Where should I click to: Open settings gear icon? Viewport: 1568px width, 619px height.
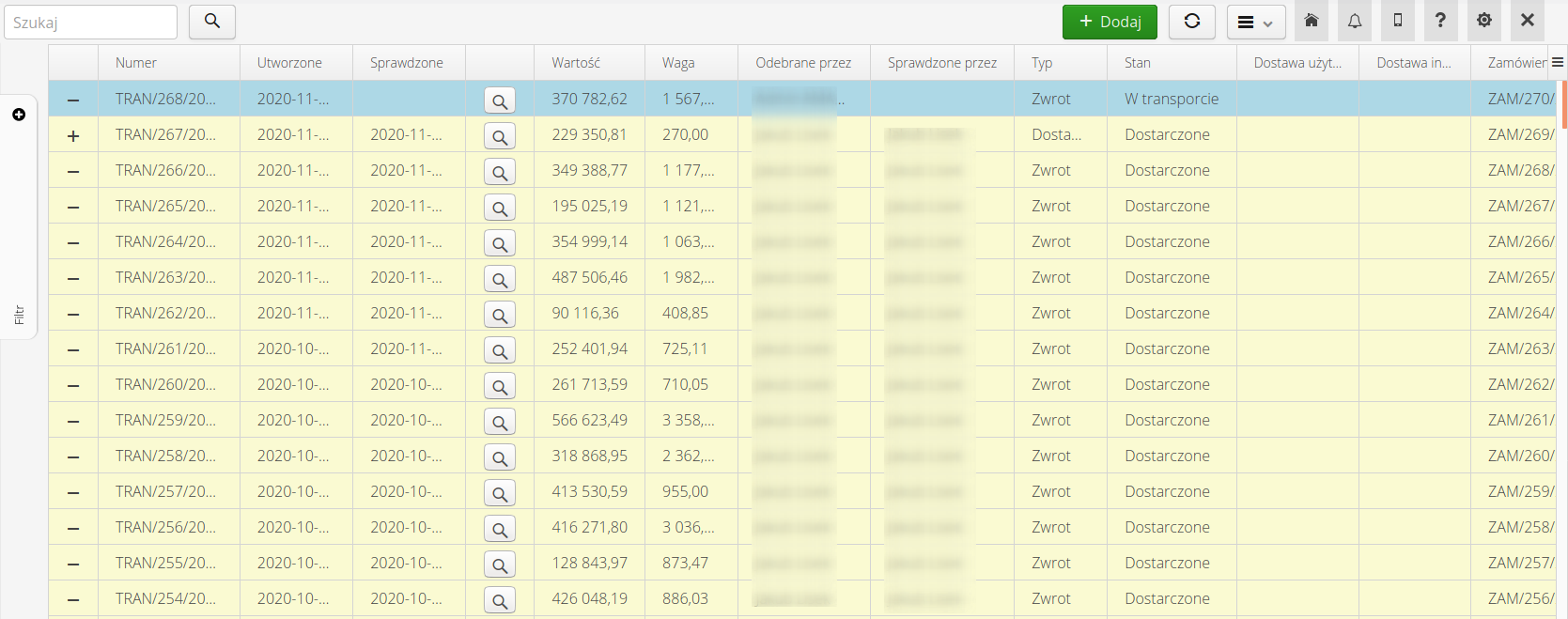tap(1483, 21)
